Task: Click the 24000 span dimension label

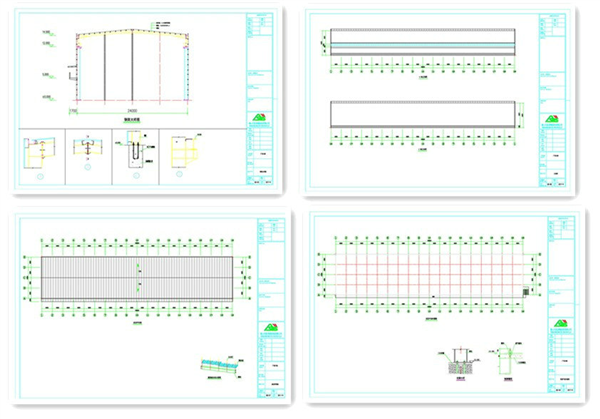Action: 132,111
